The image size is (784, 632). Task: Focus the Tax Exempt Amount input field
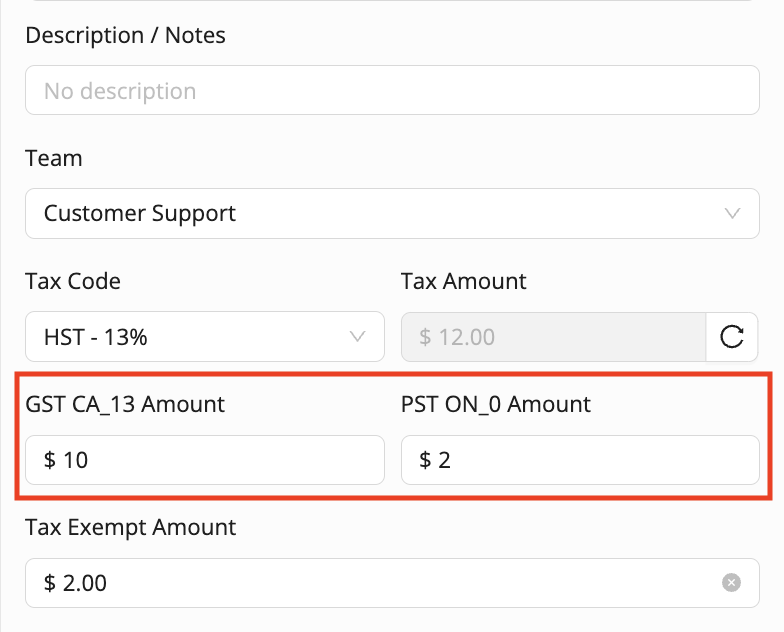370,583
